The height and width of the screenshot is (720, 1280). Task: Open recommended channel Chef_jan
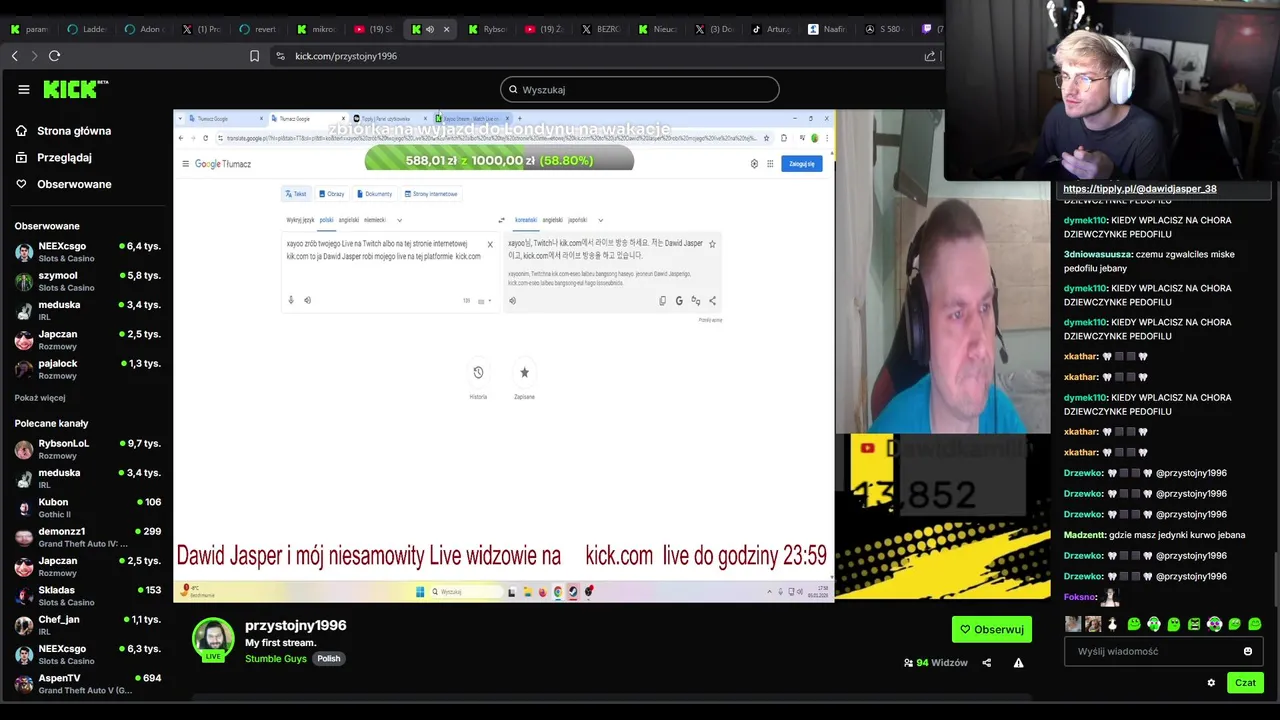(x=88, y=625)
